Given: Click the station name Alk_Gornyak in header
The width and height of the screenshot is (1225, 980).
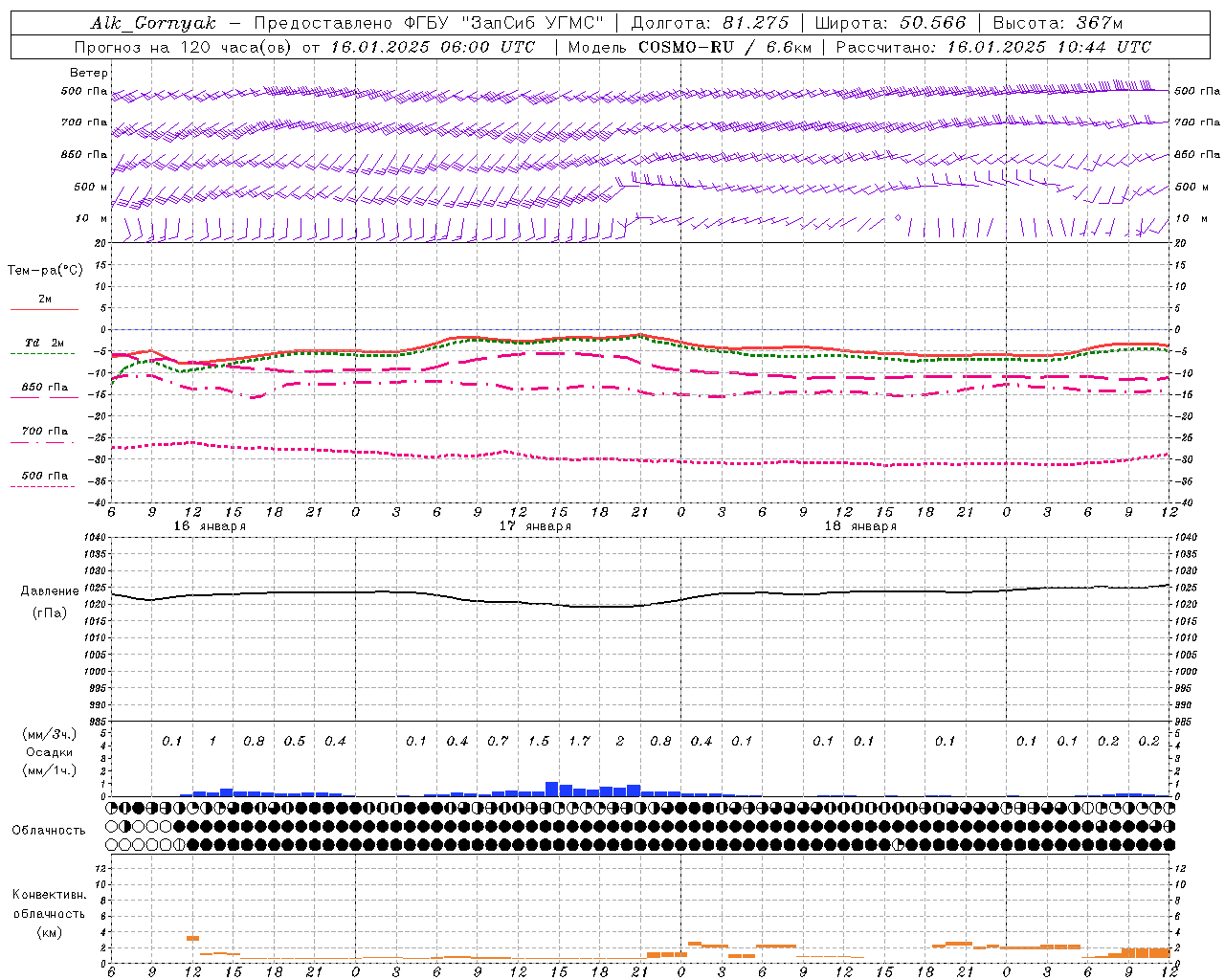Looking at the screenshot, I should point(153,23).
